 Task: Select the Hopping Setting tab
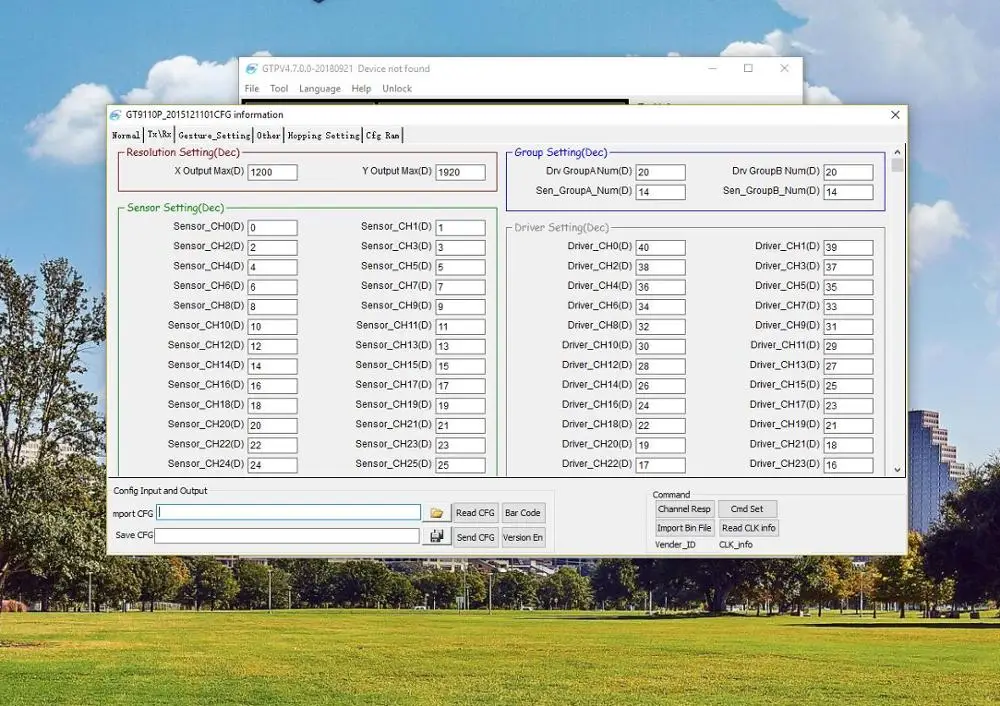[x=323, y=135]
